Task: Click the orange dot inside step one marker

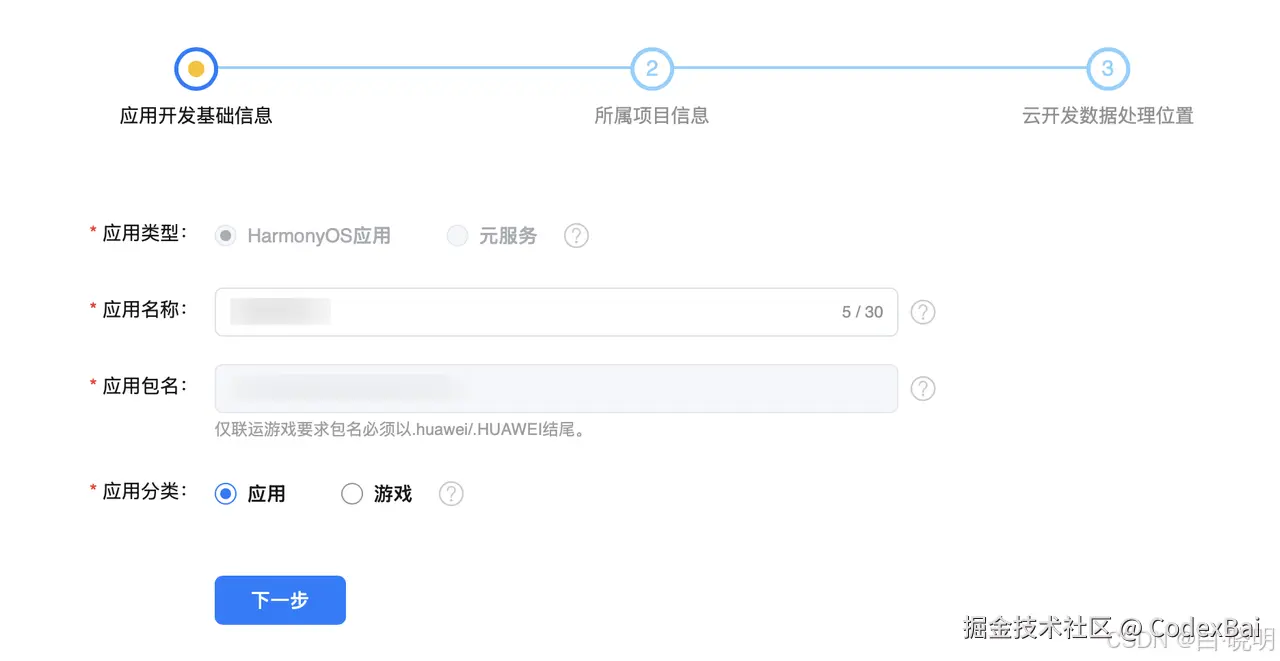Action: 195,68
